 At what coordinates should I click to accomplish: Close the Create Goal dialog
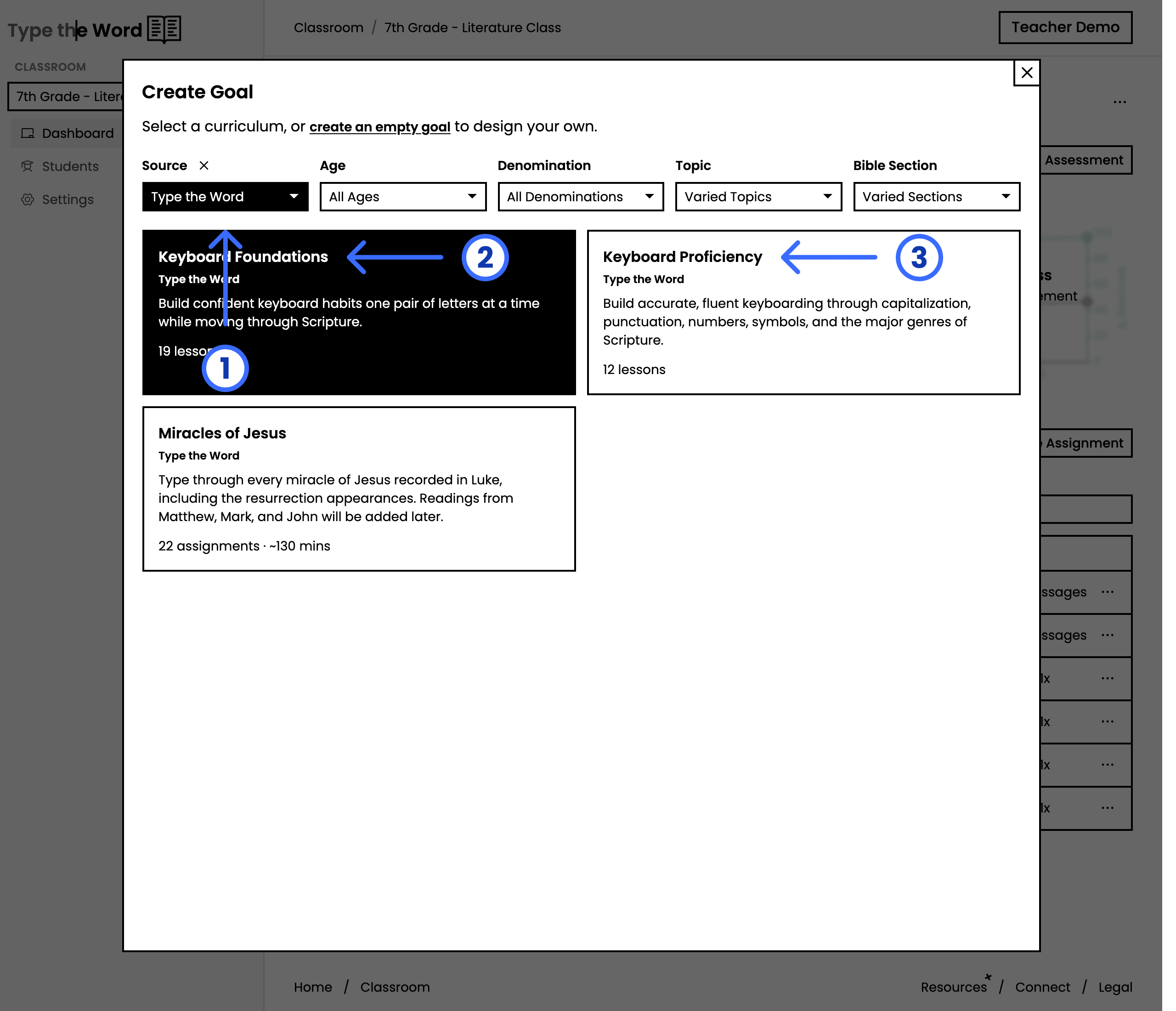[1026, 73]
